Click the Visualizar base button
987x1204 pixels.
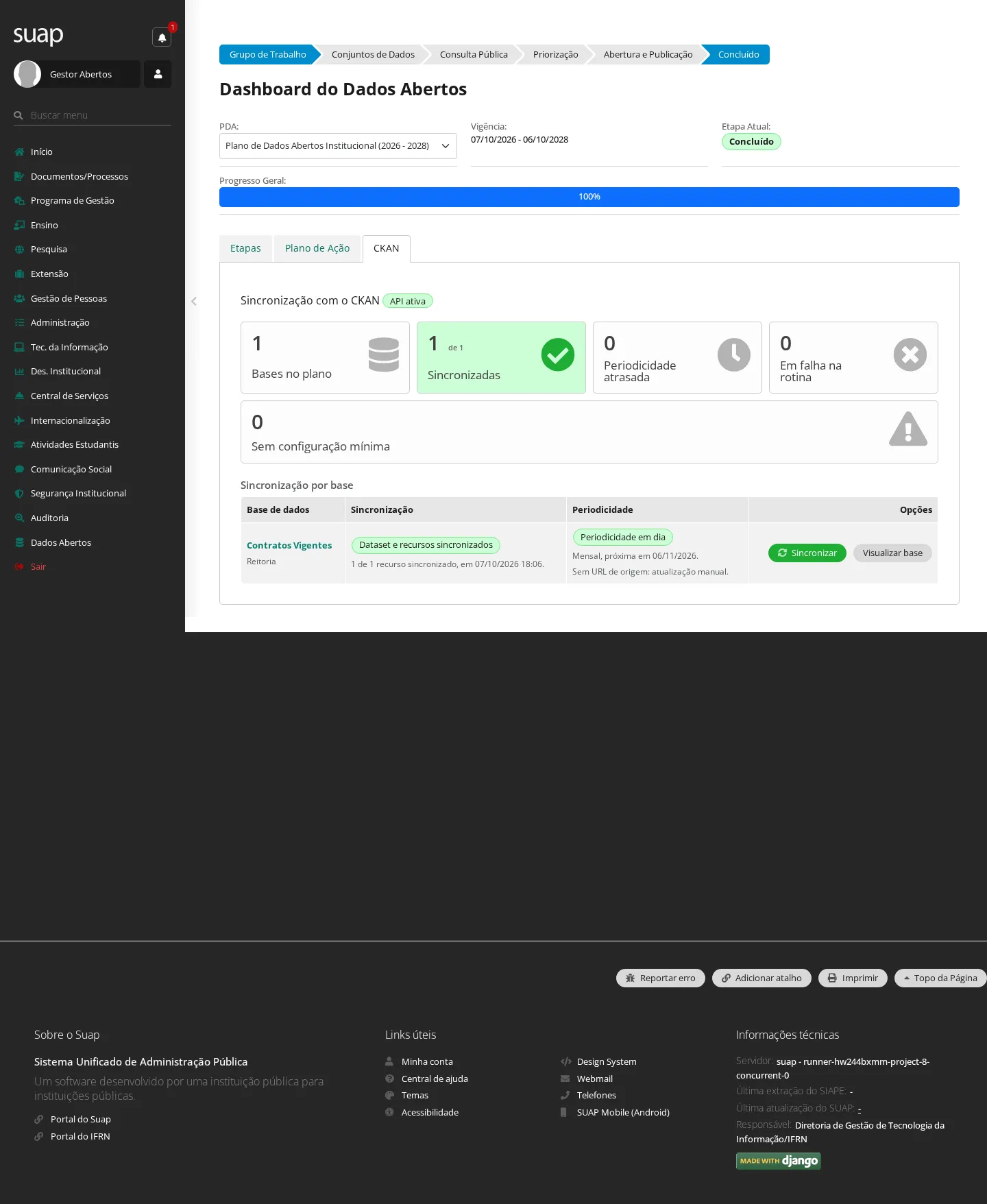[892, 553]
